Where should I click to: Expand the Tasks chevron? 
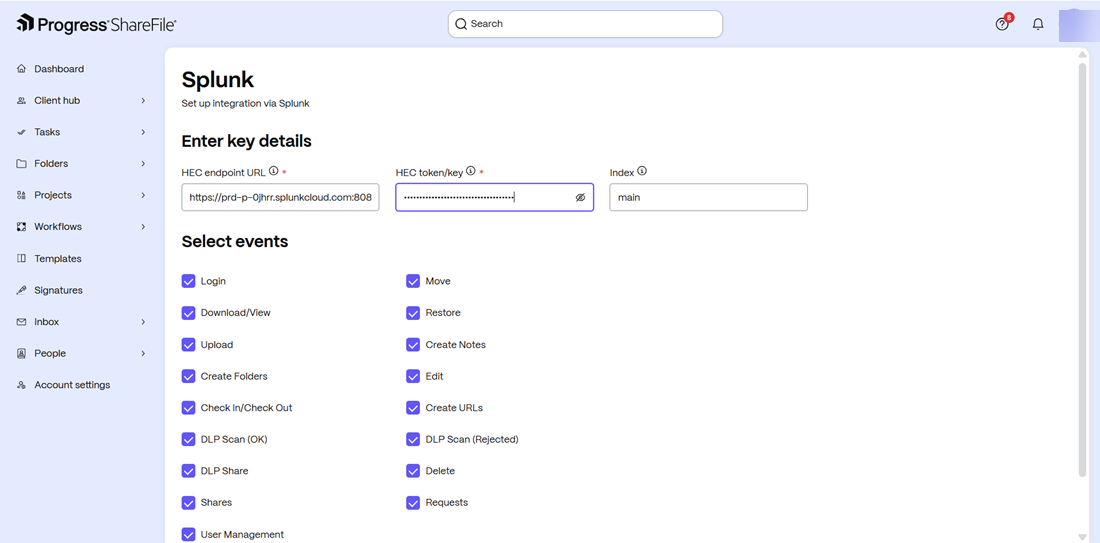pyautogui.click(x=143, y=132)
